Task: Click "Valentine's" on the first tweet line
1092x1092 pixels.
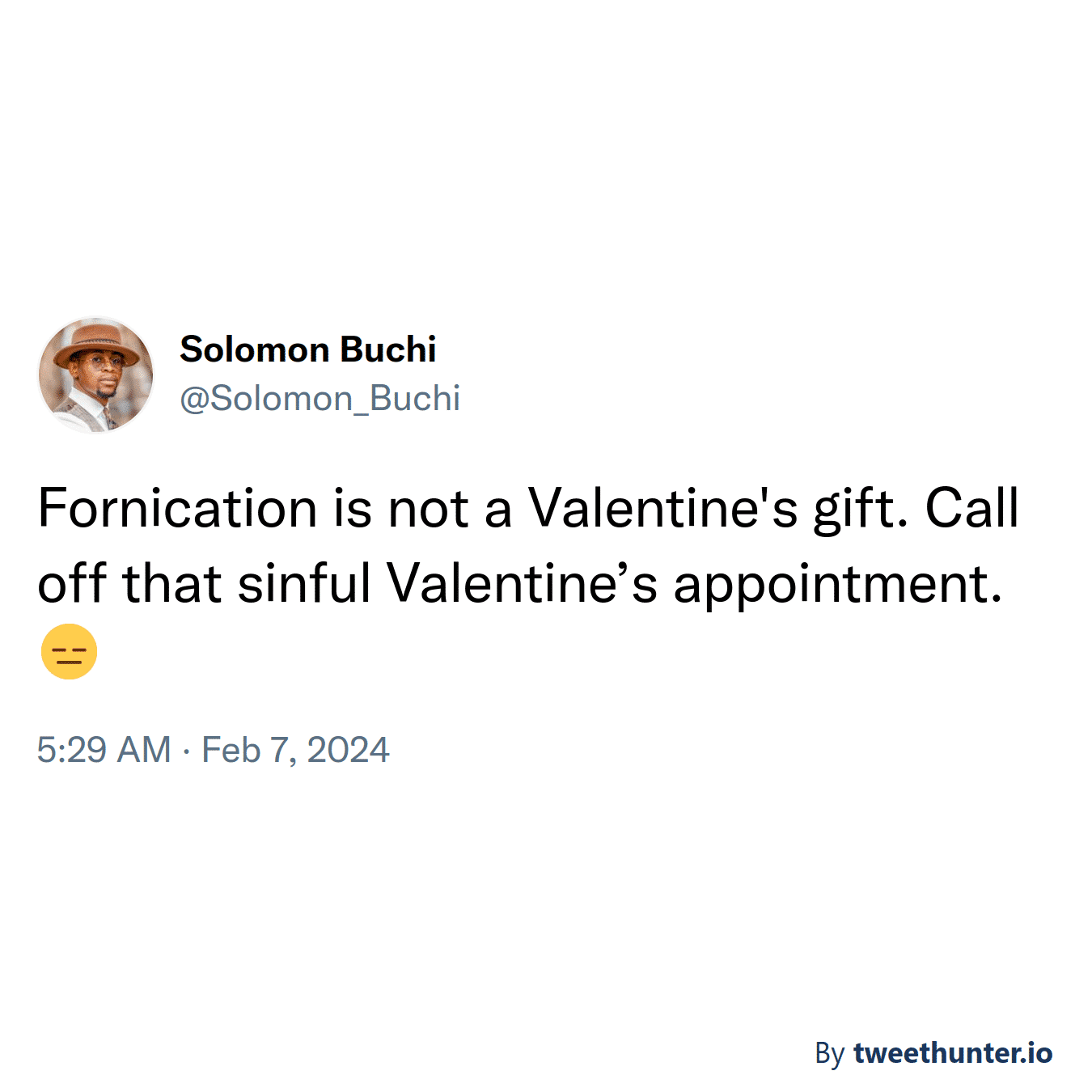Action: [x=662, y=509]
